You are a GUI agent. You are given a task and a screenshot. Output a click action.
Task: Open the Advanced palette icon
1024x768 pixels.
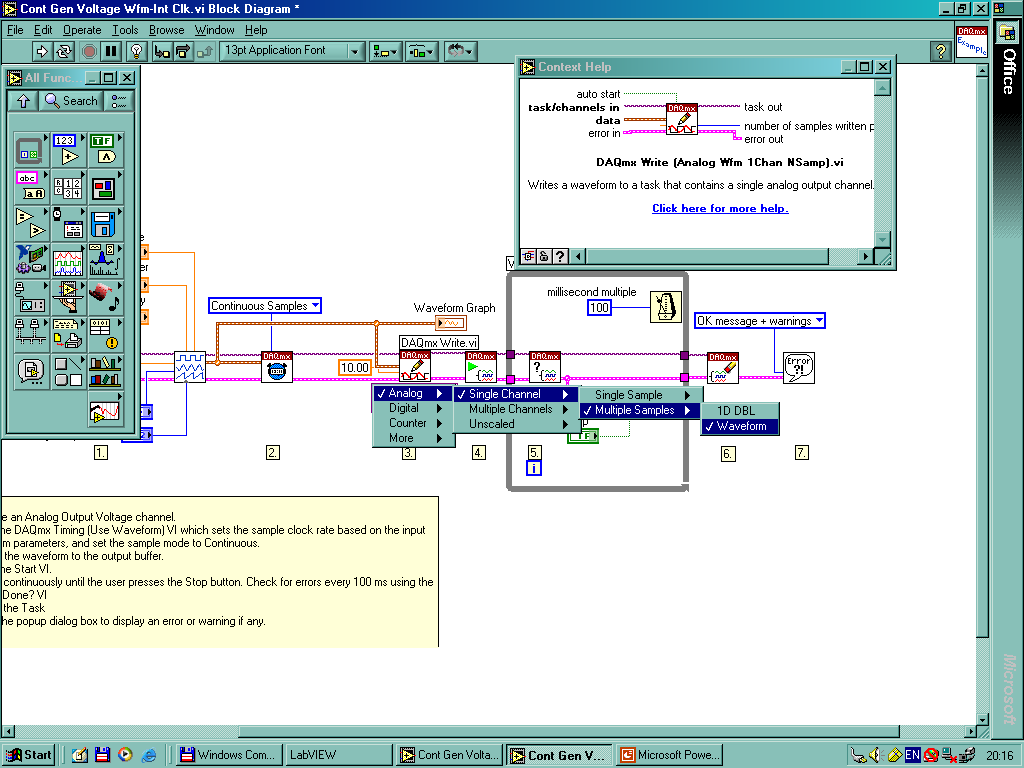[105, 334]
